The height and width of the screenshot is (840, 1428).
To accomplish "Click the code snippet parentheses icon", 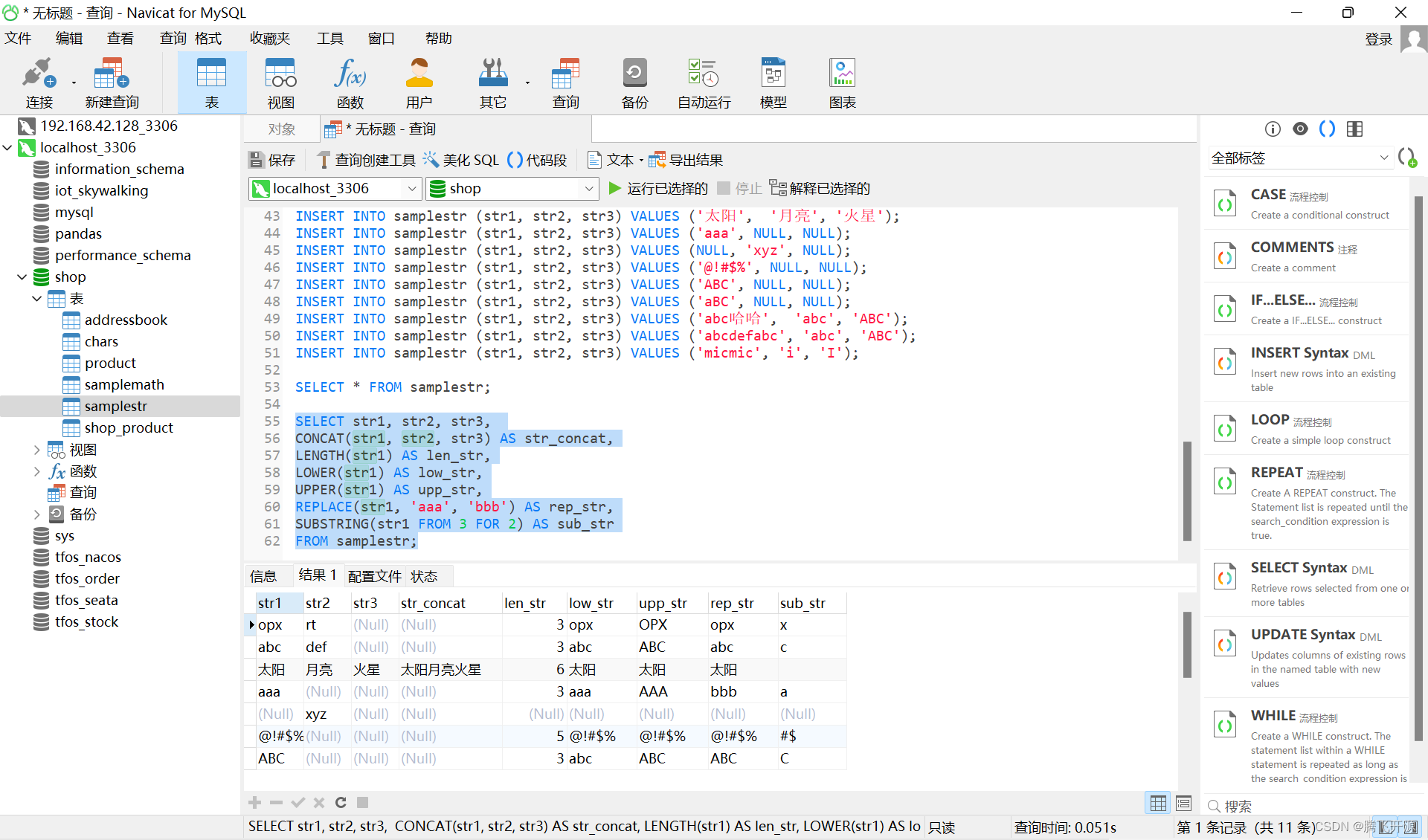I will pos(1327,129).
